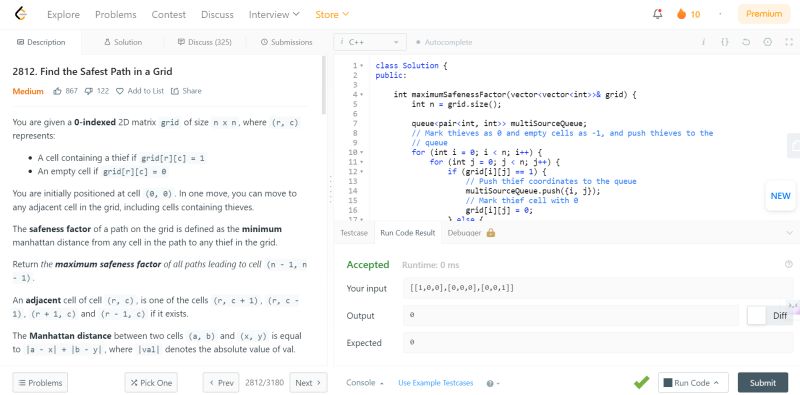The image size is (800, 395).
Task: Toggle the Autocomplete option
Action: pos(444,42)
